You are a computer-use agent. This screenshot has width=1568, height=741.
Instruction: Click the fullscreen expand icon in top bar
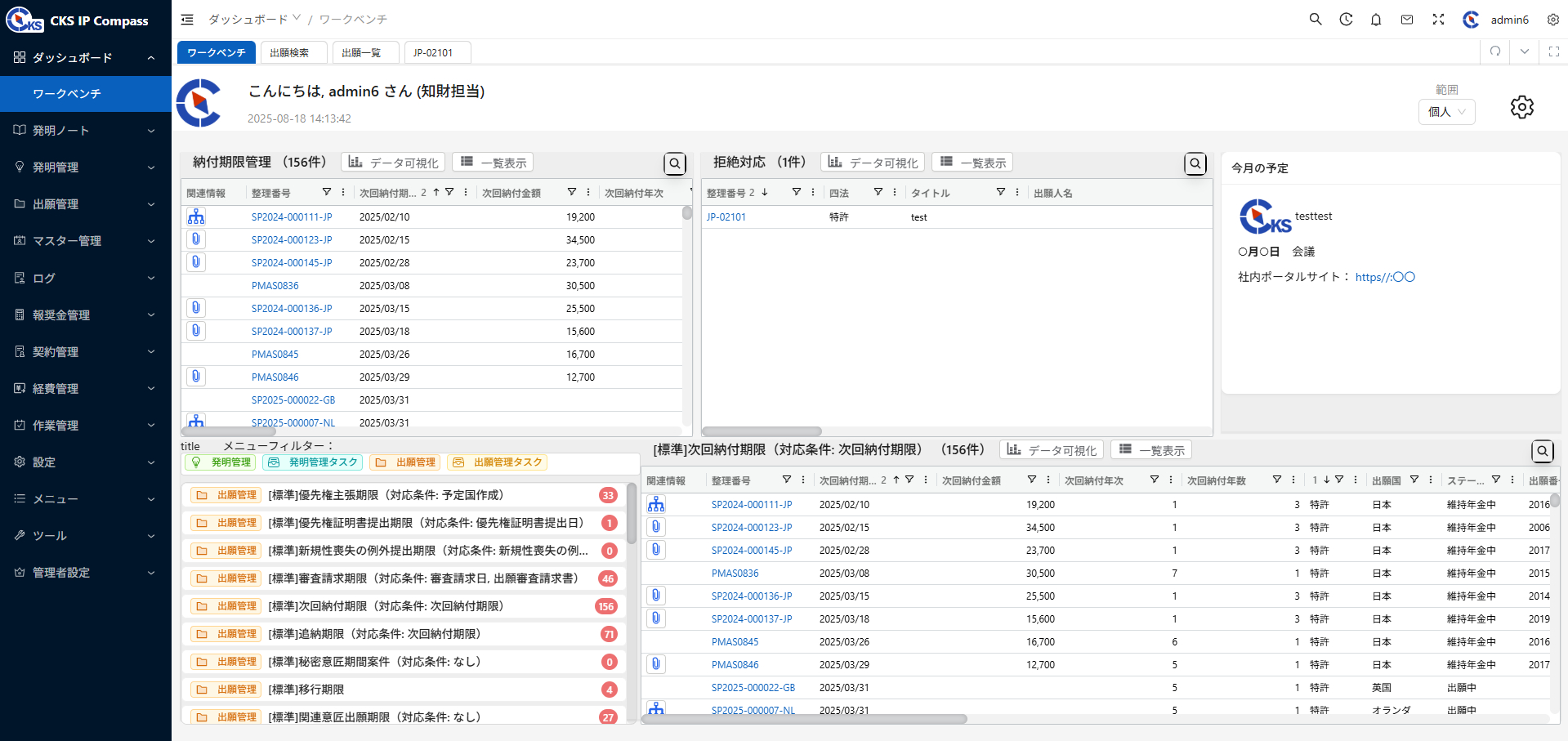pyautogui.click(x=1438, y=19)
